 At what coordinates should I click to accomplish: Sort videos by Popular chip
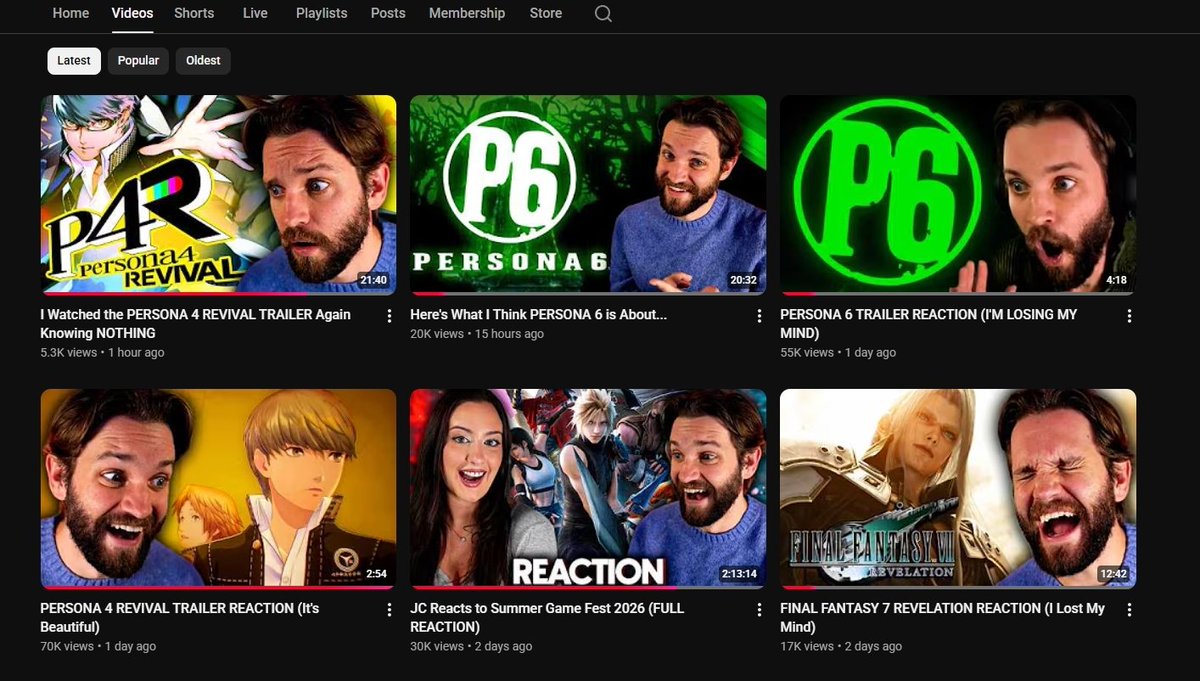click(x=138, y=61)
